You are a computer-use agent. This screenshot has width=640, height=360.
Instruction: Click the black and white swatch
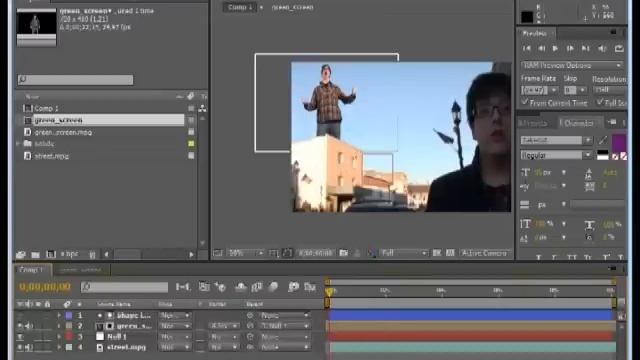pyautogui.click(x=602, y=155)
